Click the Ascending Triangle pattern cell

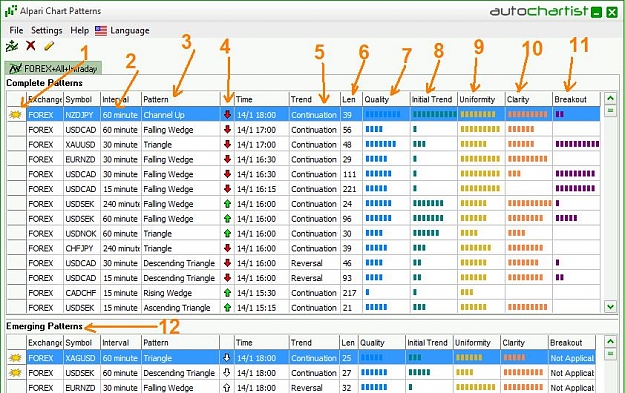click(x=181, y=308)
